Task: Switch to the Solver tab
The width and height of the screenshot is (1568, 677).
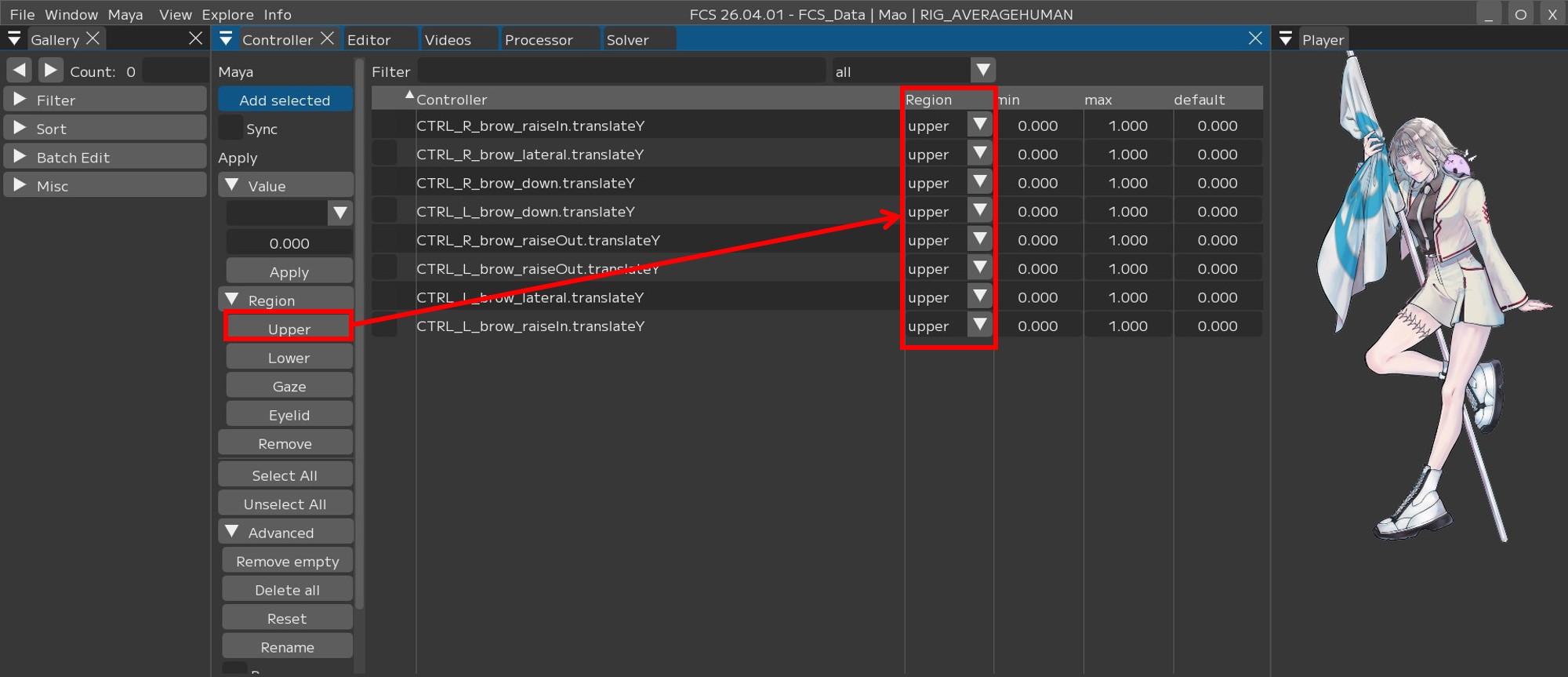Action: tap(627, 39)
